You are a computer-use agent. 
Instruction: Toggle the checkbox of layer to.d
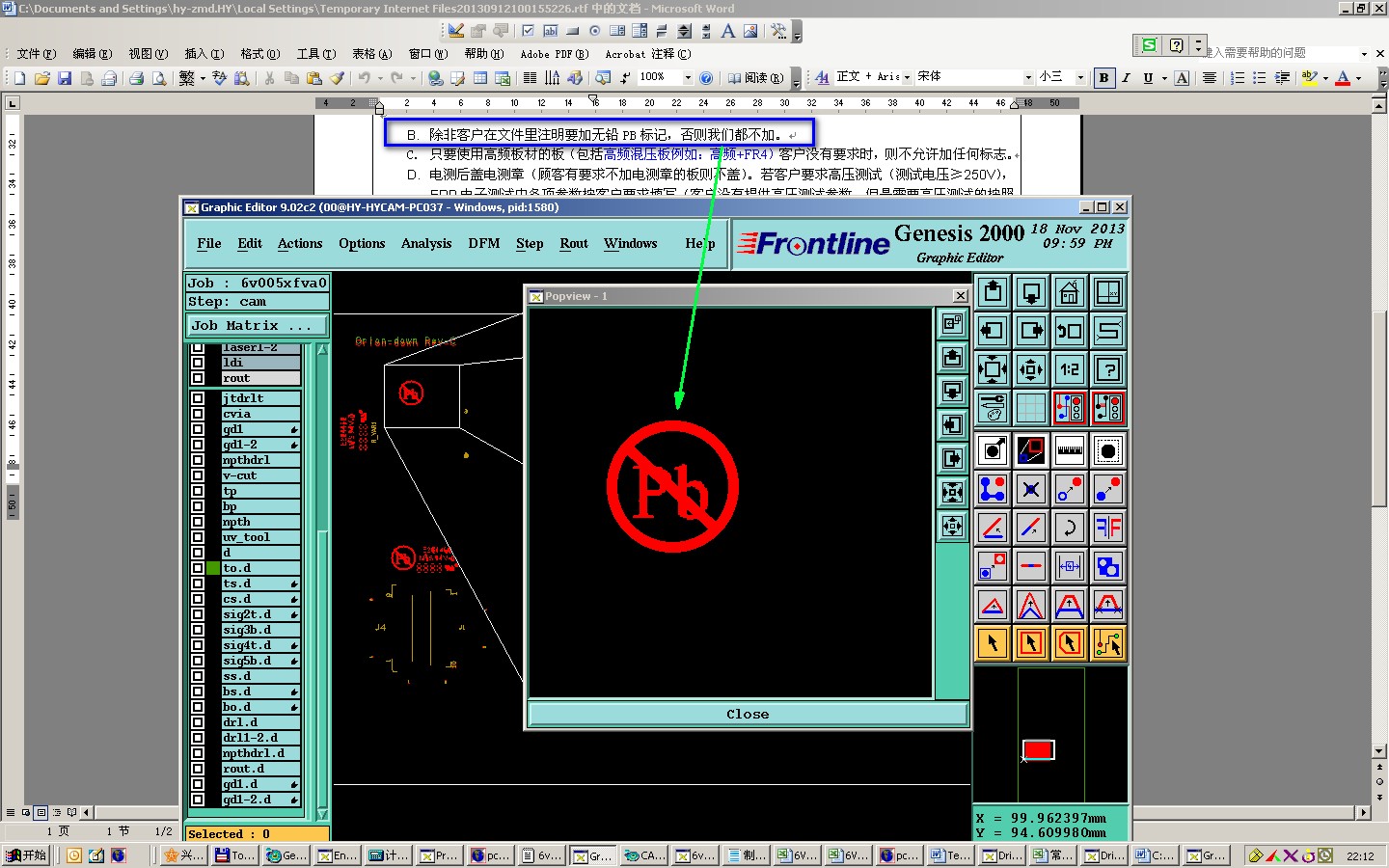(x=198, y=568)
